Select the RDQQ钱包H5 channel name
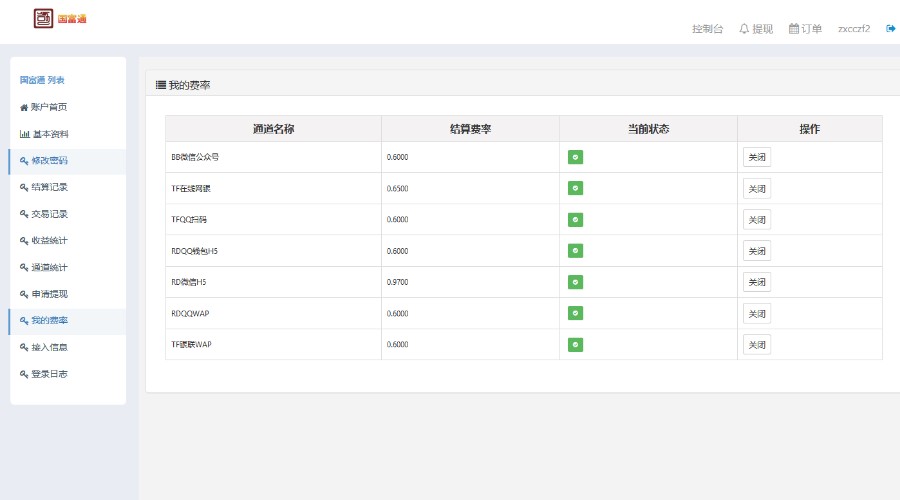 tap(194, 251)
